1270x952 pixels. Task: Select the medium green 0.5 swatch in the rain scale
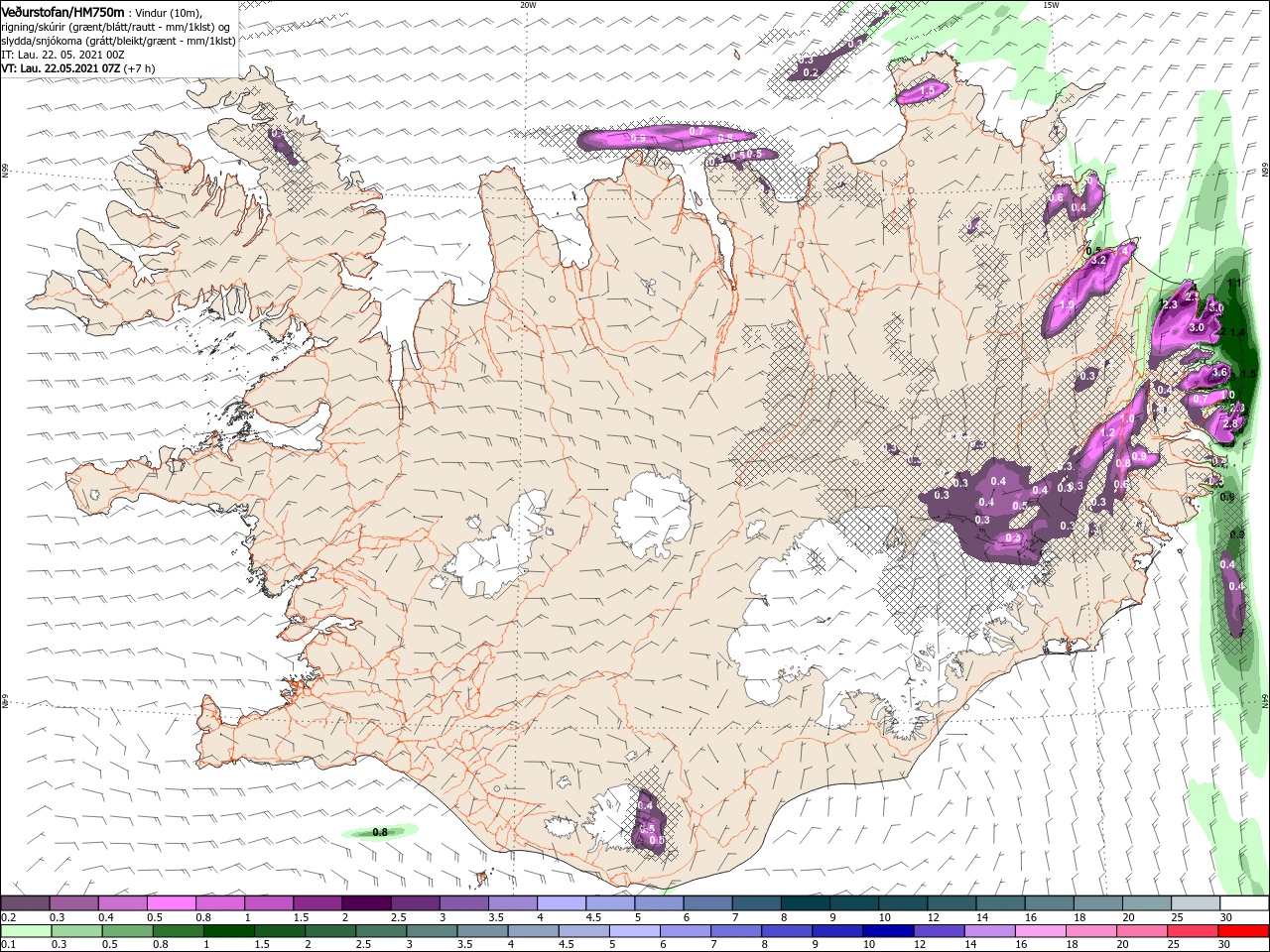(128, 930)
